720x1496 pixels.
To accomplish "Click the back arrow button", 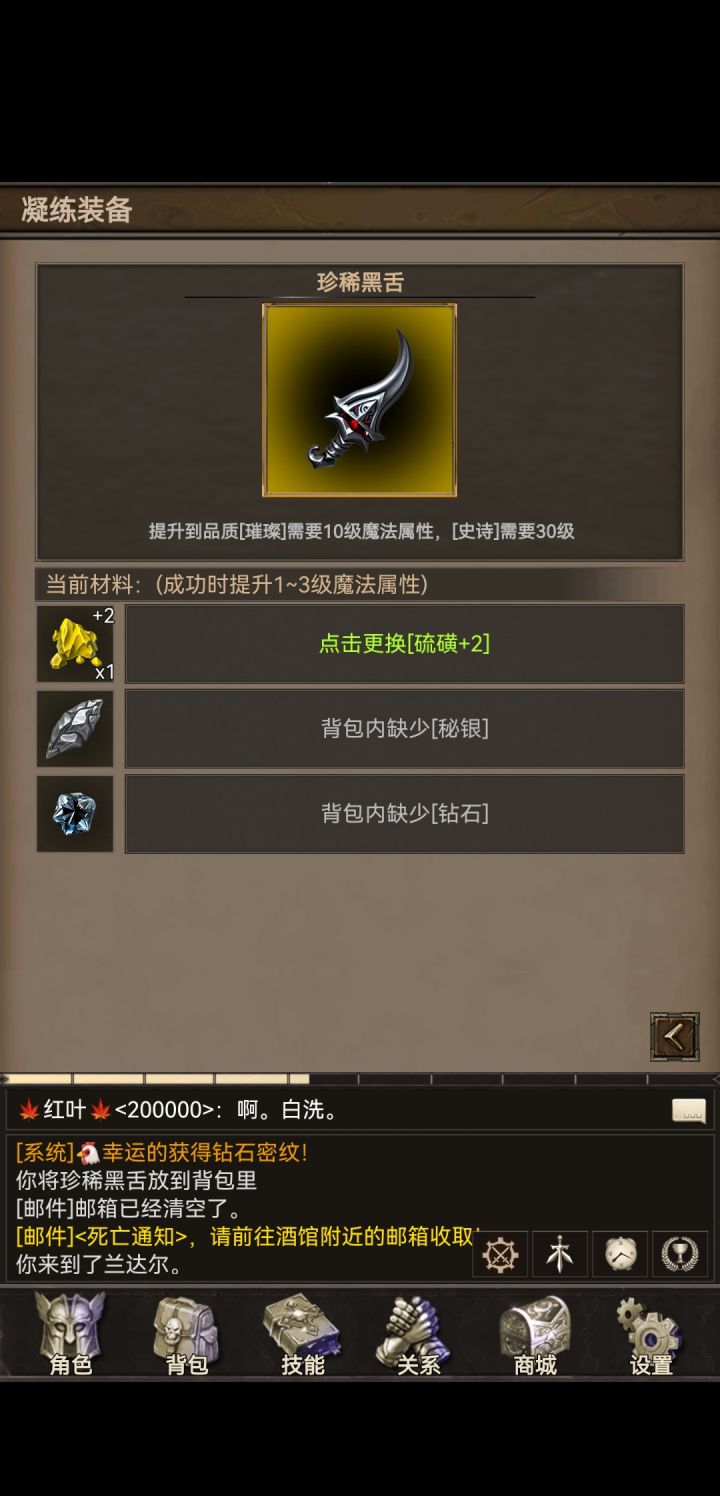I will (675, 1037).
